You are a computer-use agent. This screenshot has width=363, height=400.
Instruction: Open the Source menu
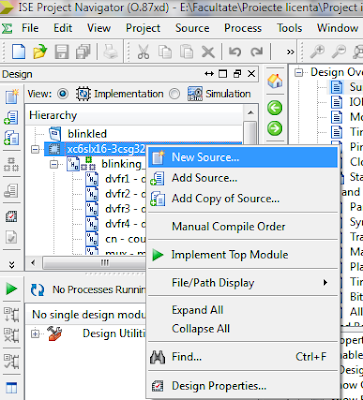(192, 28)
